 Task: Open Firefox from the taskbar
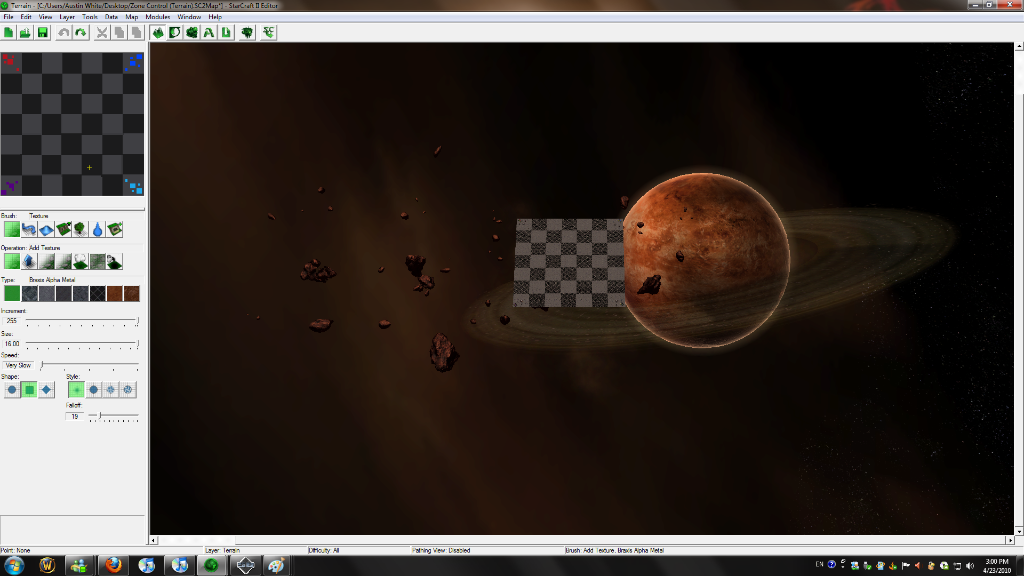coord(113,566)
